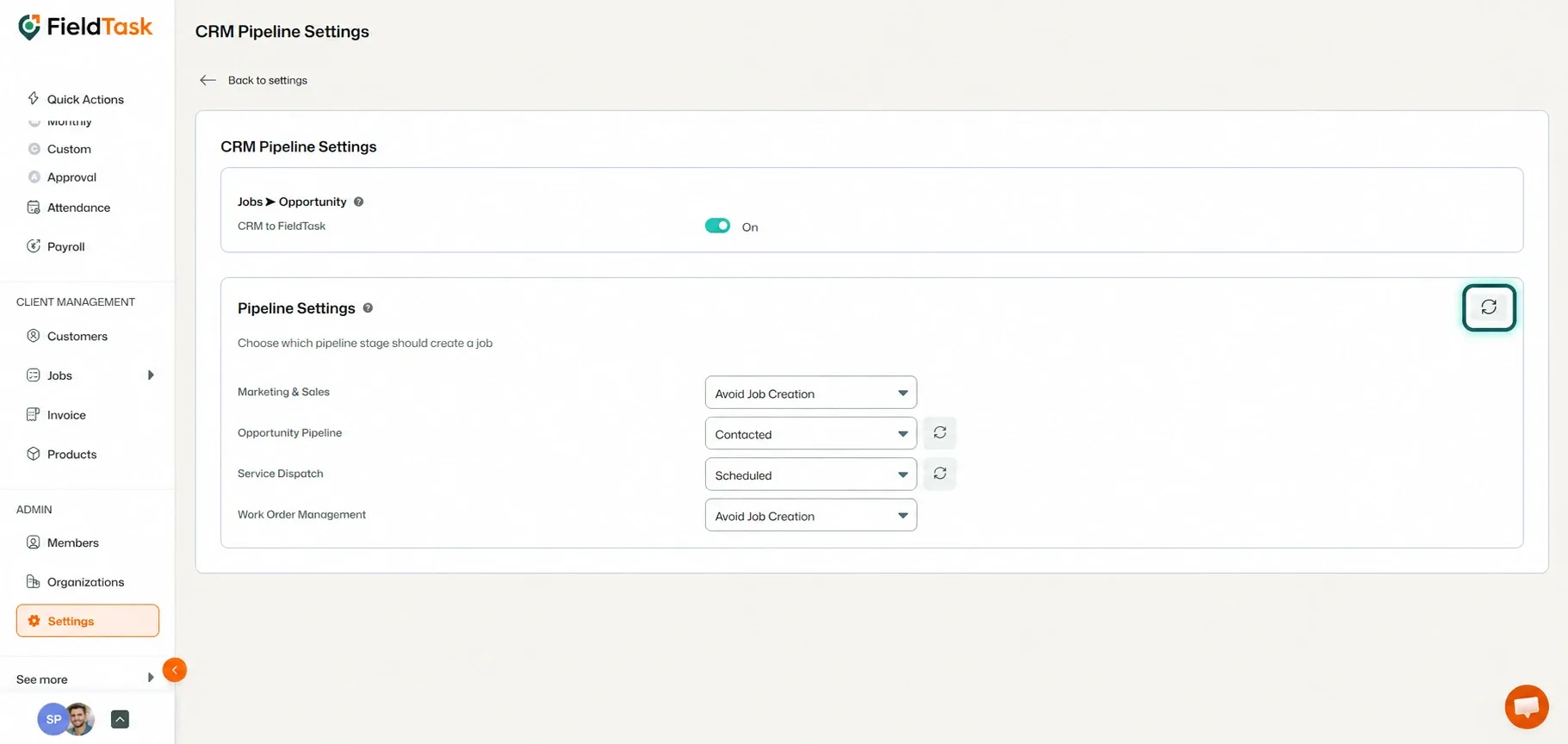Click the FieldTask logo
The image size is (1568, 744).
(x=85, y=28)
